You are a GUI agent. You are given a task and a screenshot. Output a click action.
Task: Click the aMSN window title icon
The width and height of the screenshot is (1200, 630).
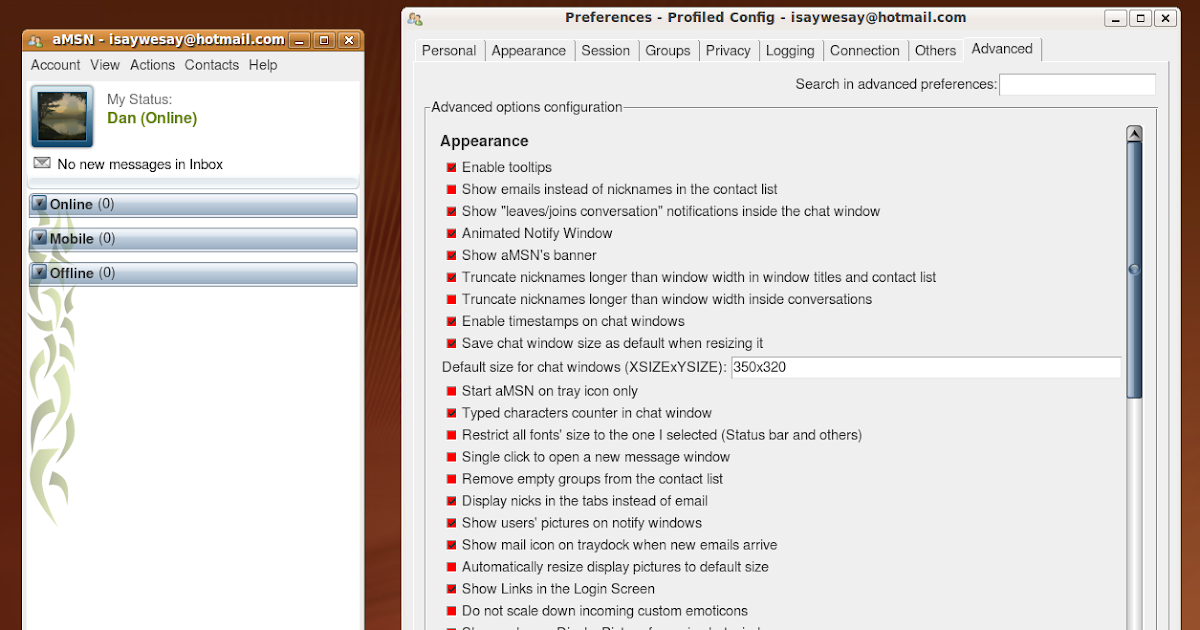point(35,40)
